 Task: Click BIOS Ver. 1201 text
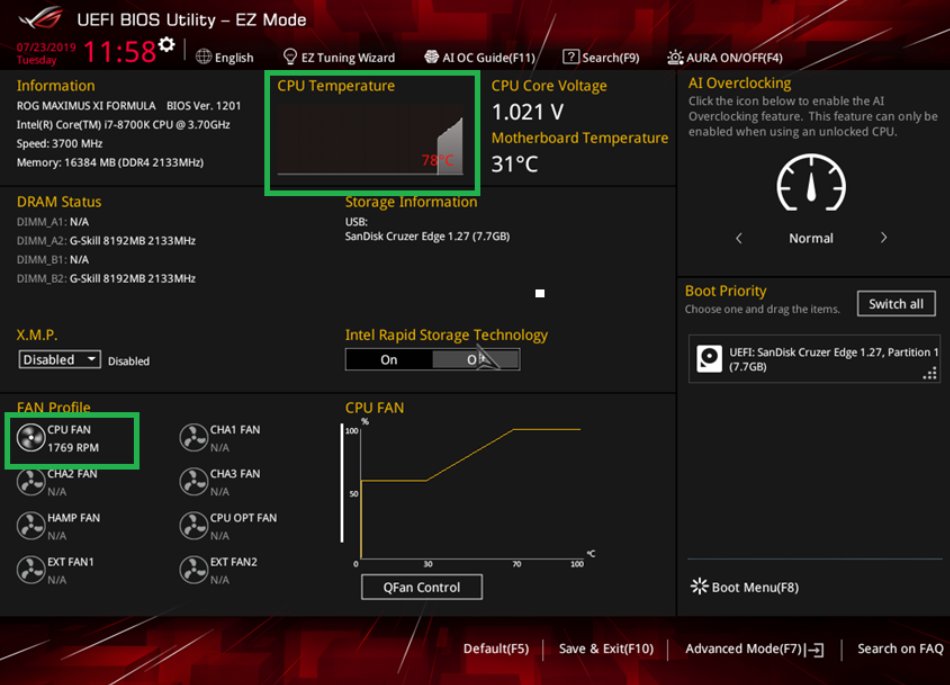[204, 105]
